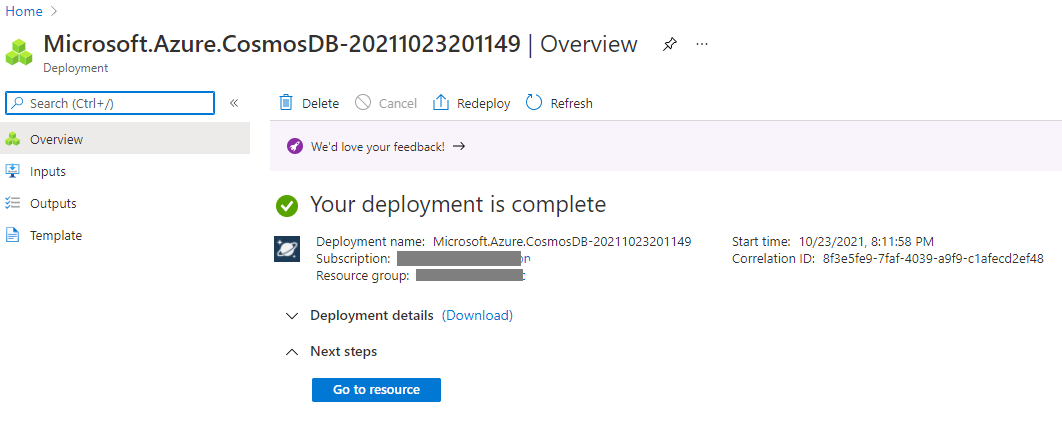Click the Delete toolbar label
The height and width of the screenshot is (421, 1062).
(x=320, y=104)
